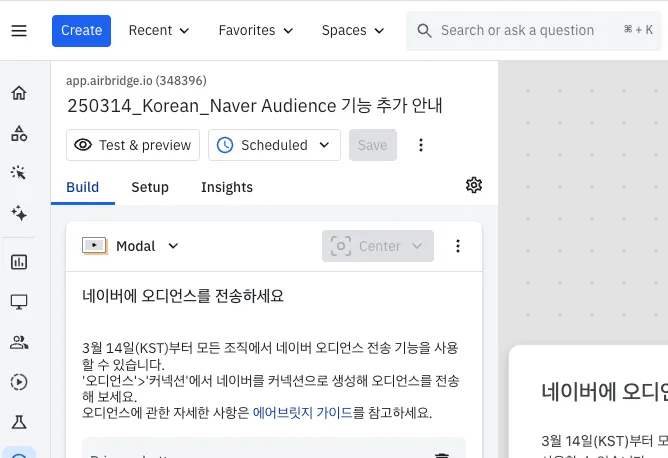
Task: Open the three-dot menu beside Save
Action: (421, 145)
